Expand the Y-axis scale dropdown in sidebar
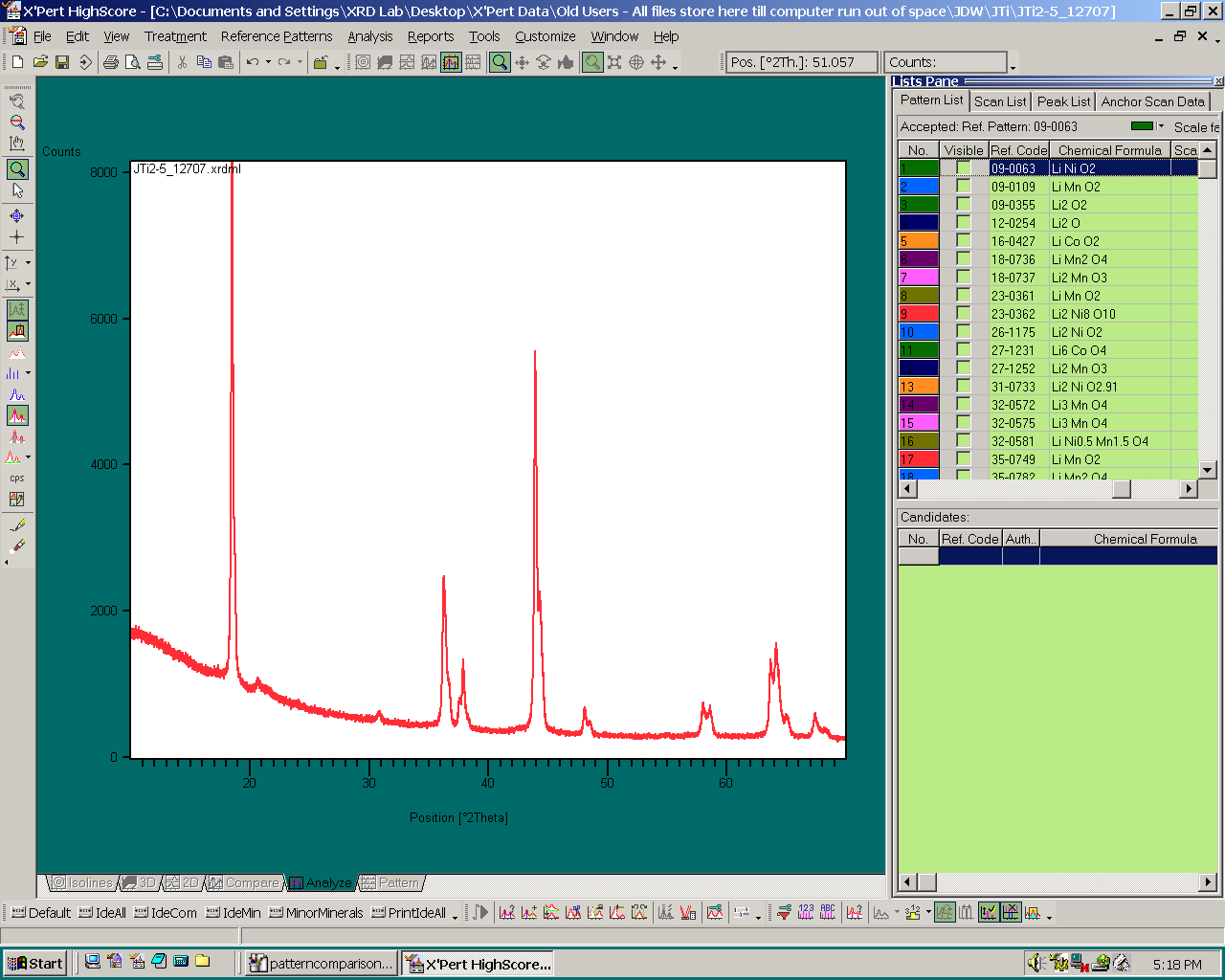This screenshot has width=1225, height=980. (x=28, y=262)
